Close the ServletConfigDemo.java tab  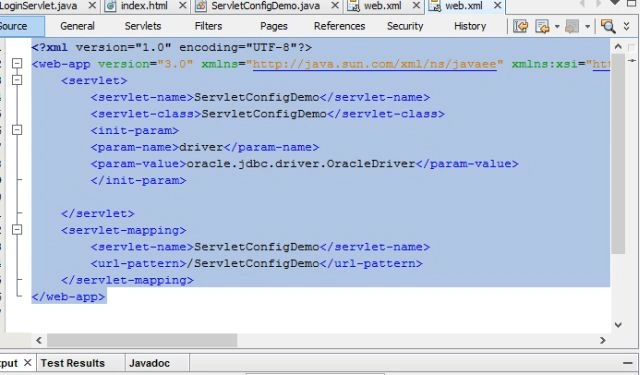click(x=335, y=5)
